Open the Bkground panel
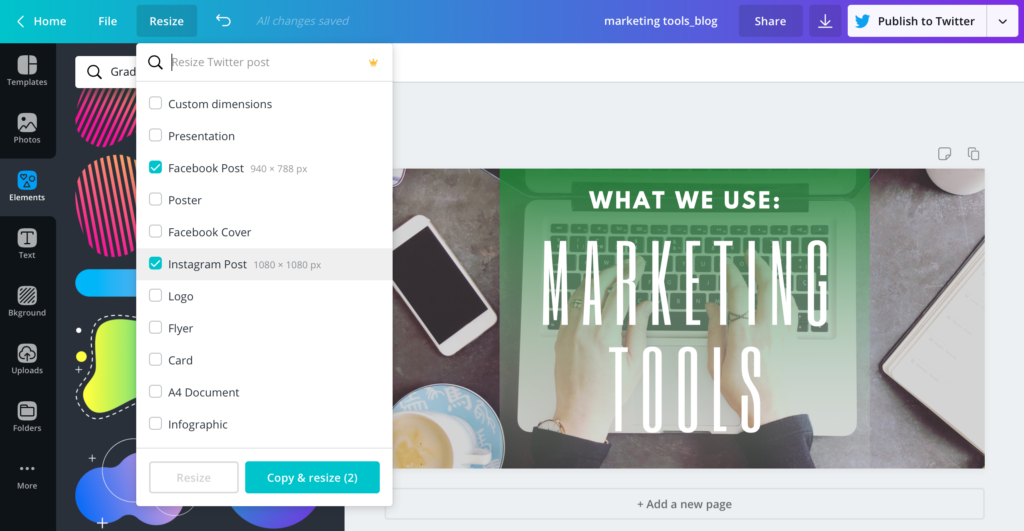The height and width of the screenshot is (531, 1024). coord(27,301)
